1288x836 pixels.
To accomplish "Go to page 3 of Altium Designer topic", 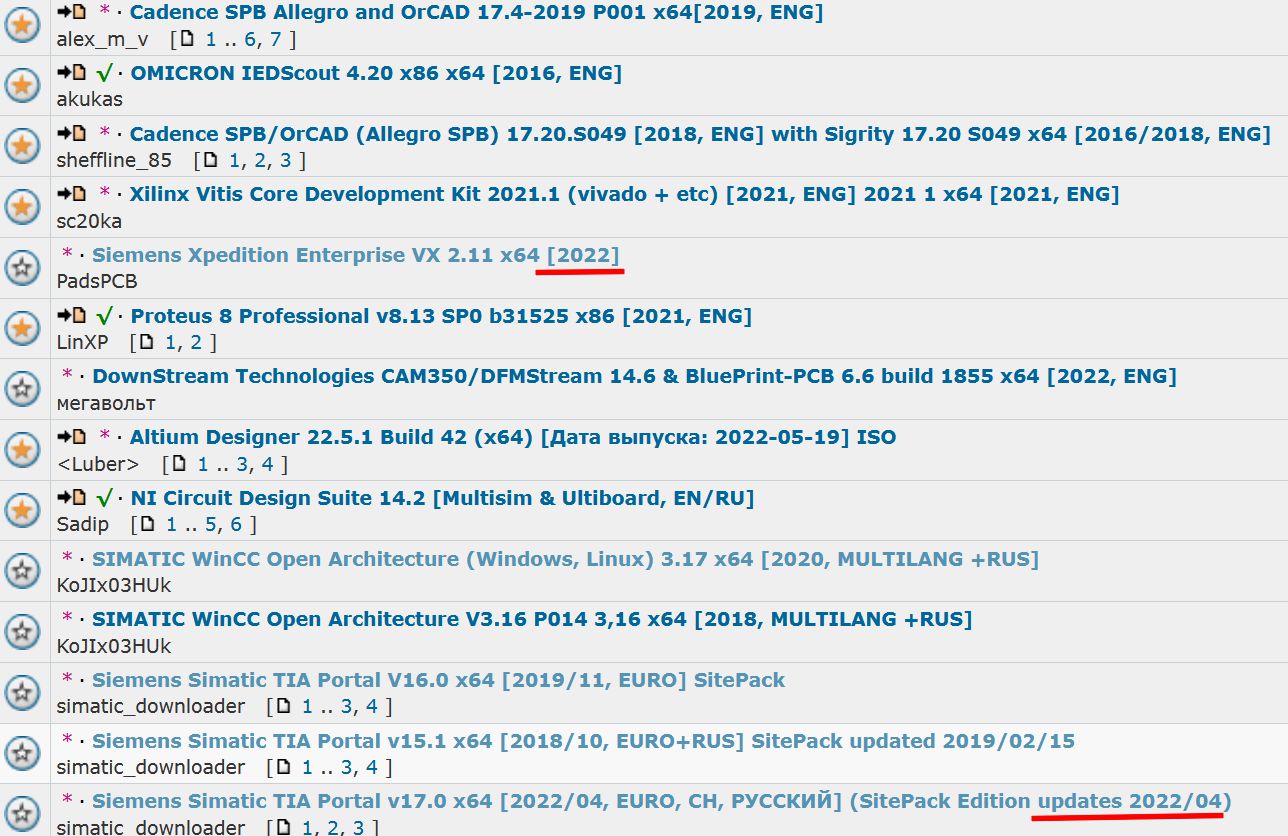I will pos(243,464).
